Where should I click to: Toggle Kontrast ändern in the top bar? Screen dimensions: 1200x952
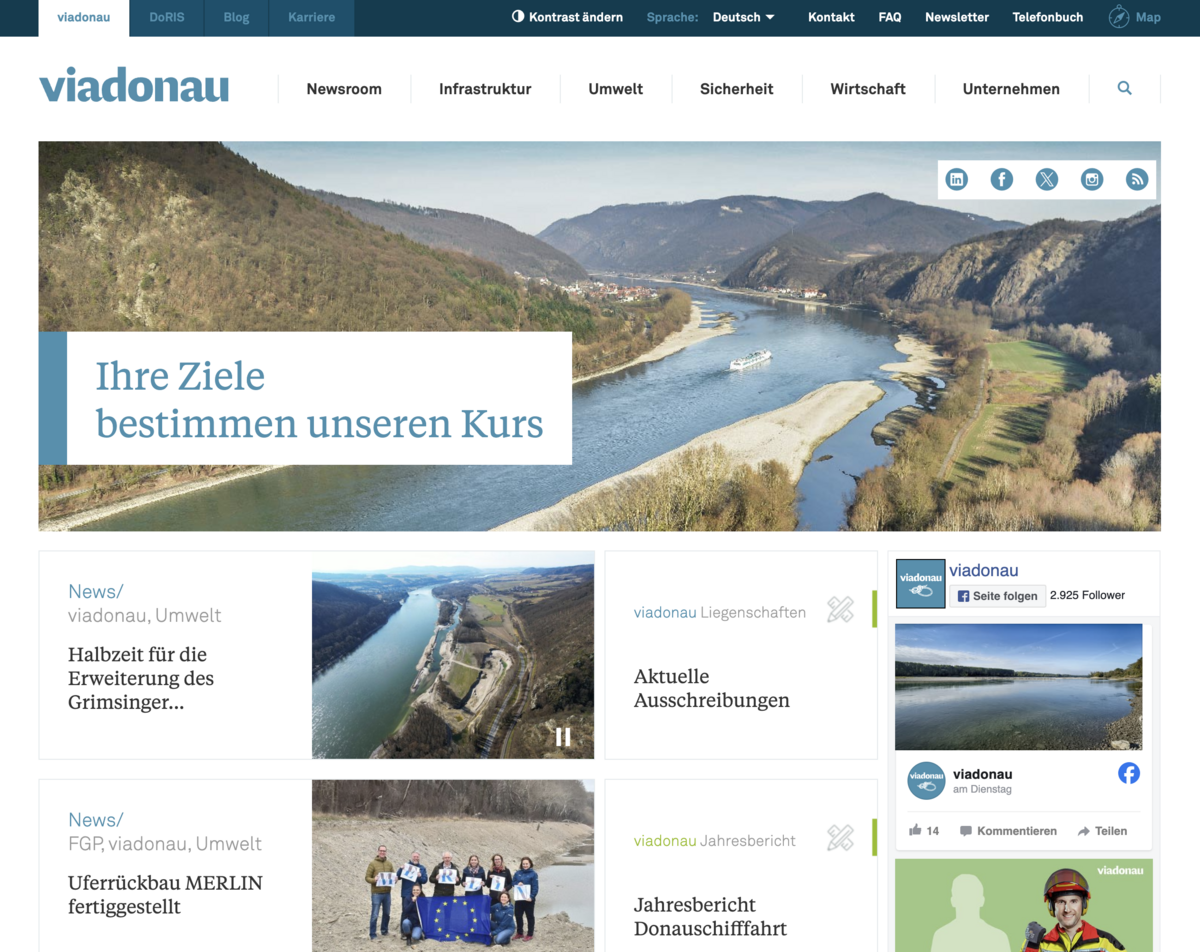tap(567, 17)
